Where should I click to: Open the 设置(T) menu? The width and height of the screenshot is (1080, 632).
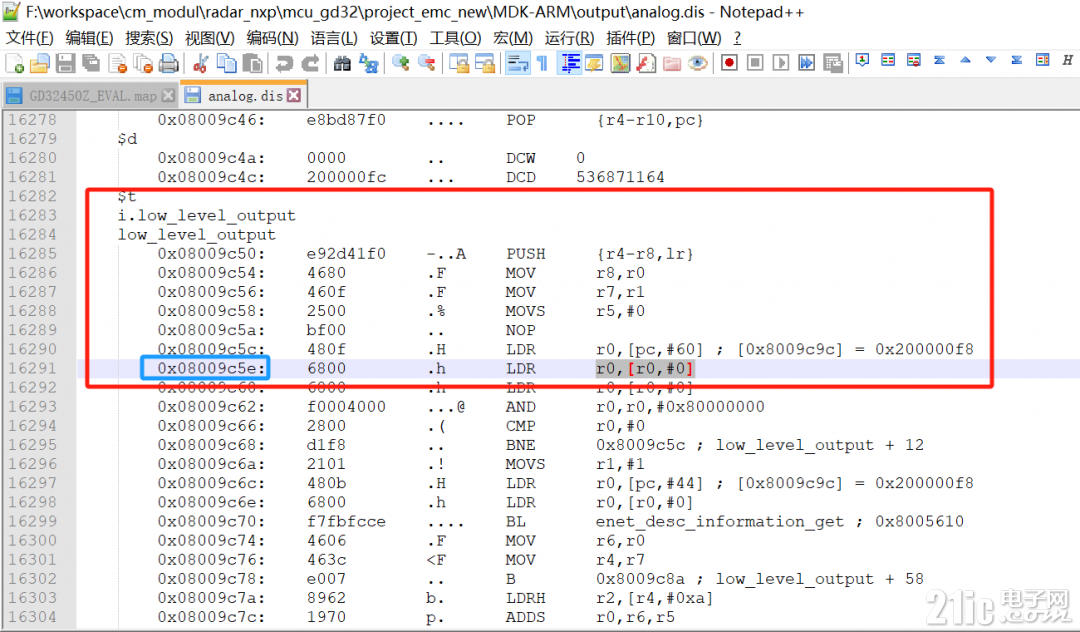pyautogui.click(x=393, y=38)
